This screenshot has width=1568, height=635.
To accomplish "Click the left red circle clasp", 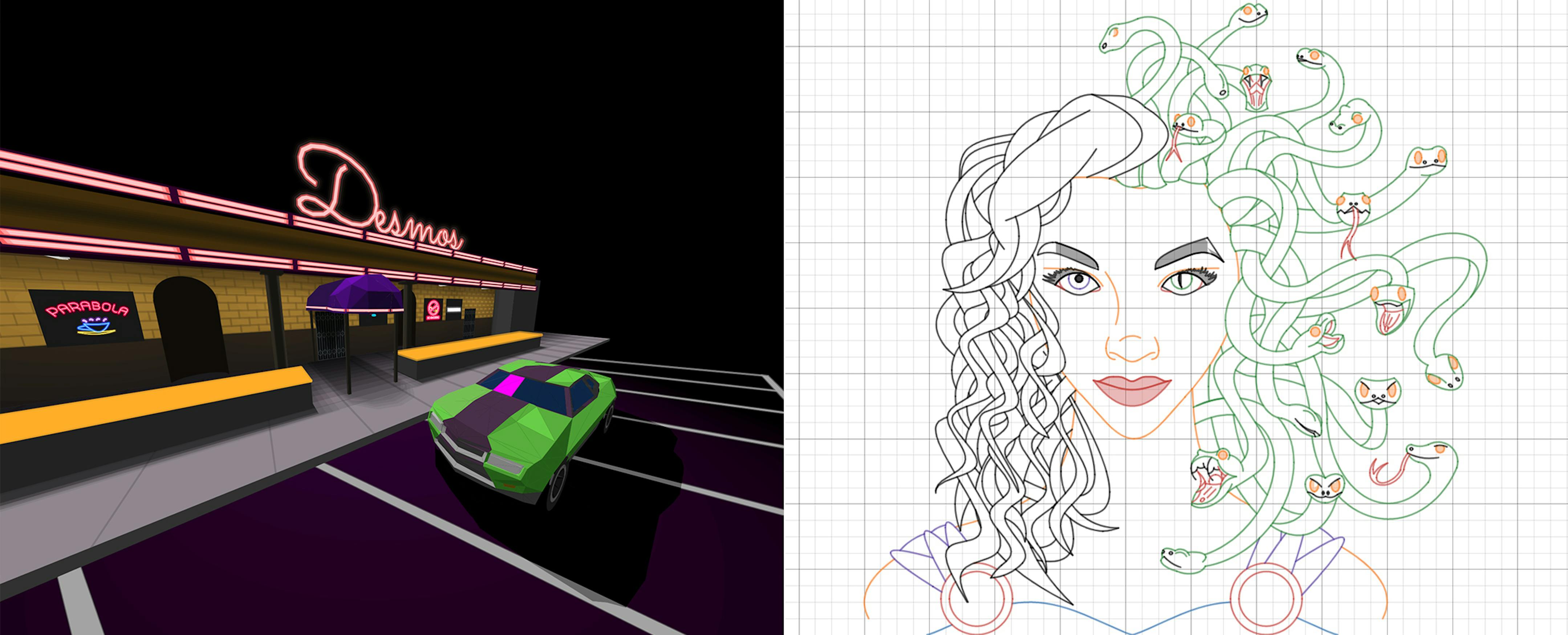I will (x=977, y=598).
